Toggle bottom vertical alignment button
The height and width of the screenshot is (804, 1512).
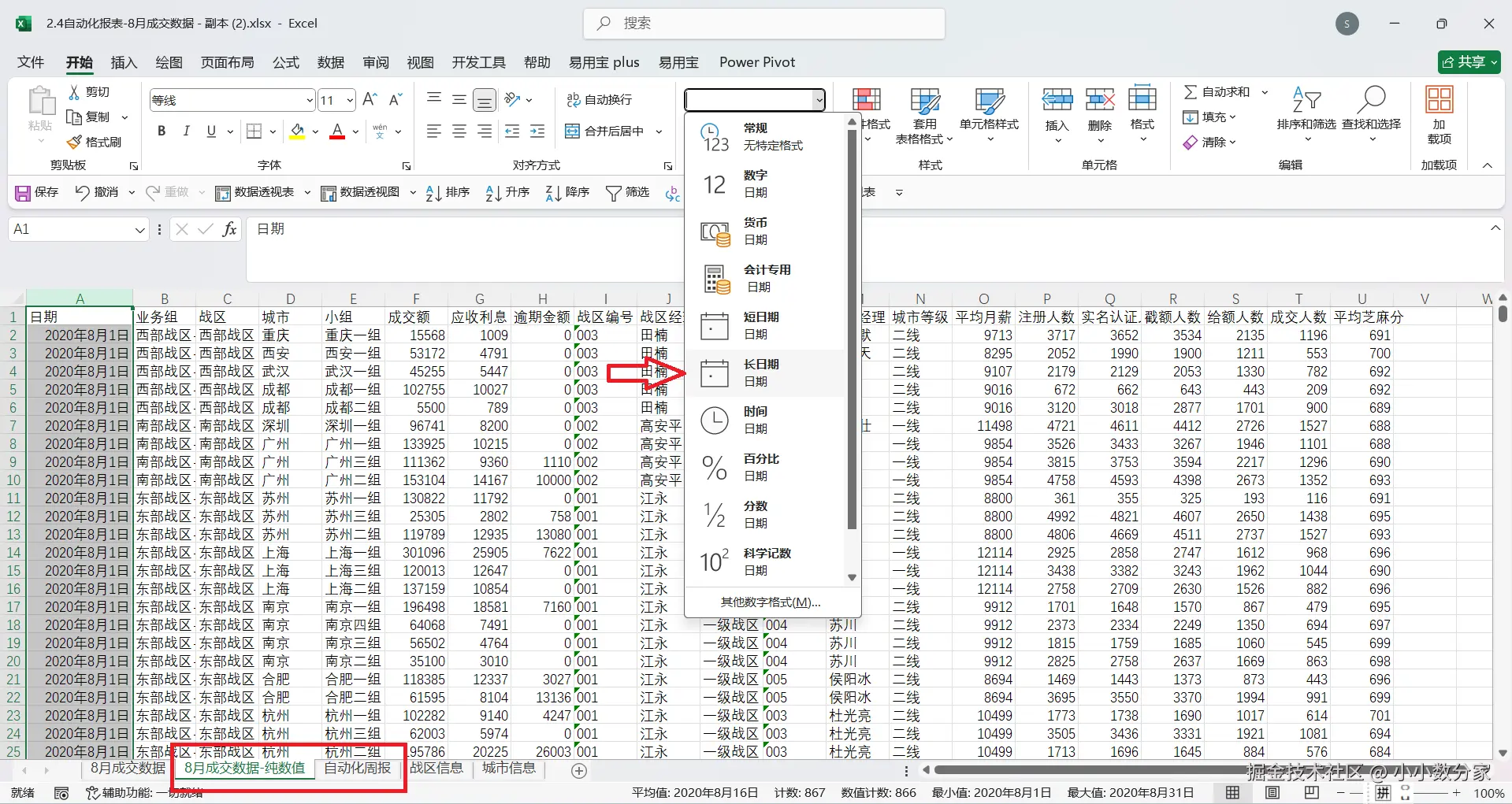[x=485, y=100]
